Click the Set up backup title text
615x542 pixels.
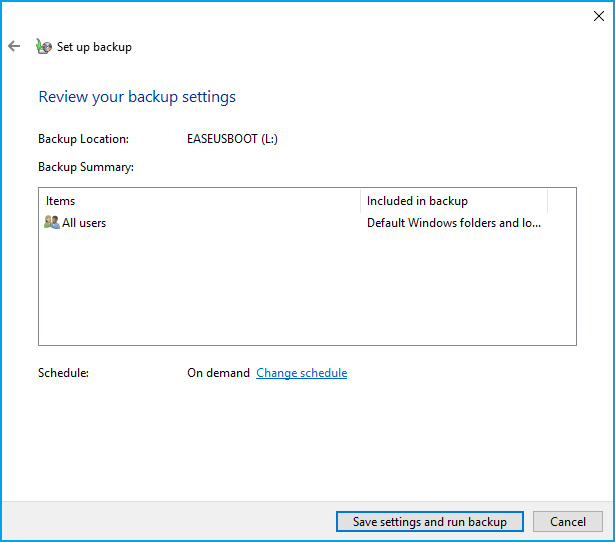click(94, 47)
